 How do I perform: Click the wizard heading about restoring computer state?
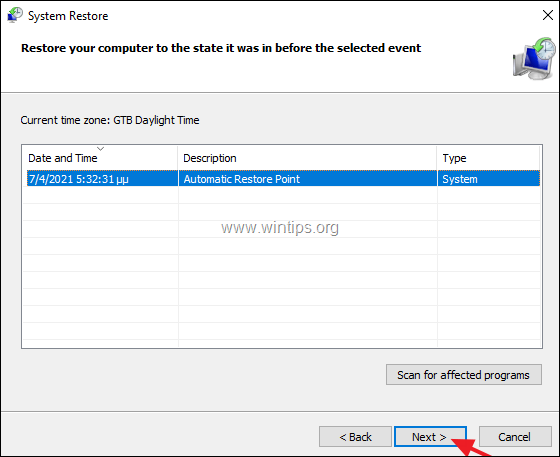221,48
